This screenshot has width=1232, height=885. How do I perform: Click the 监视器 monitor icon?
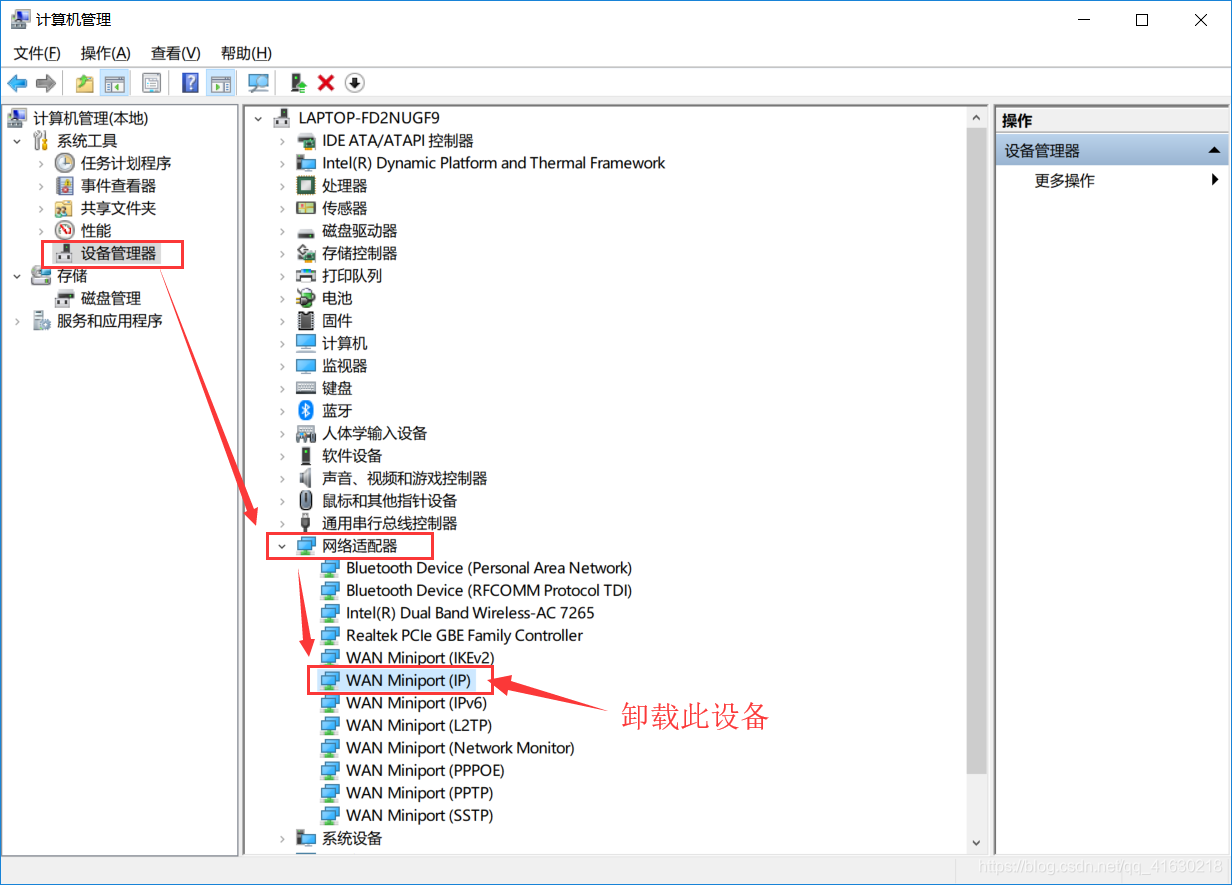point(306,366)
